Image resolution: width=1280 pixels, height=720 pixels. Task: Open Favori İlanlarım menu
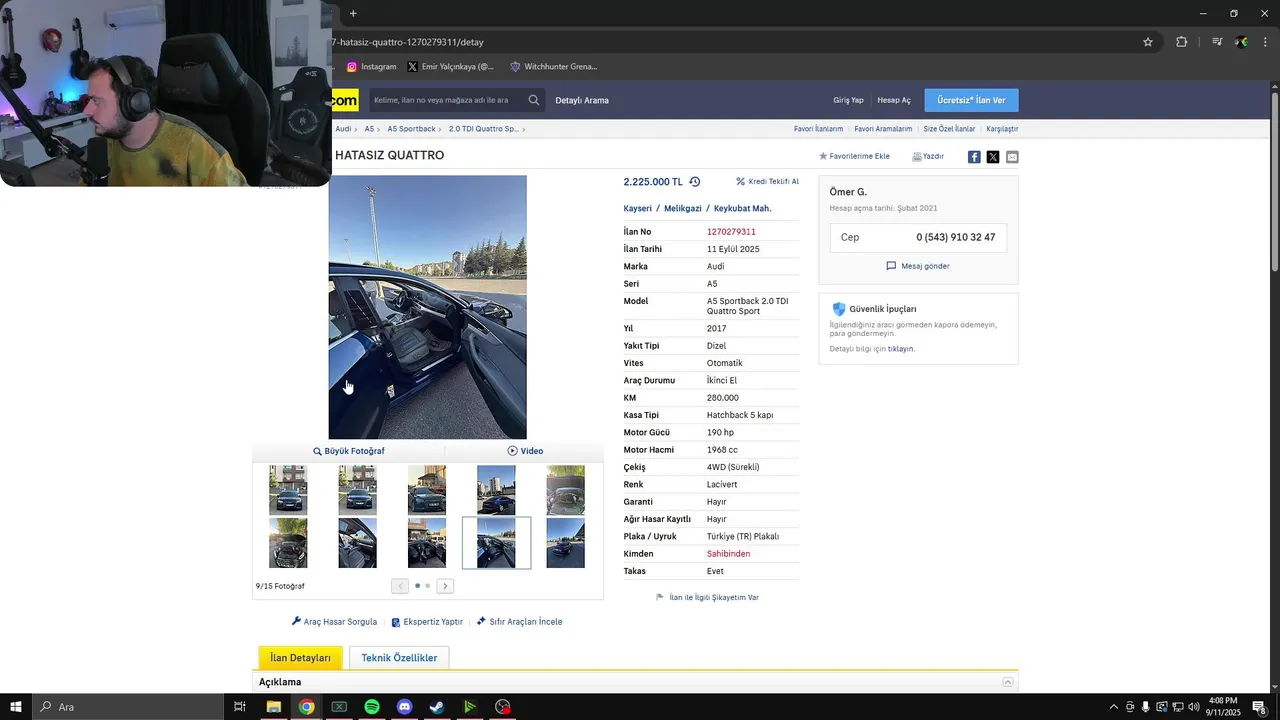(x=818, y=129)
